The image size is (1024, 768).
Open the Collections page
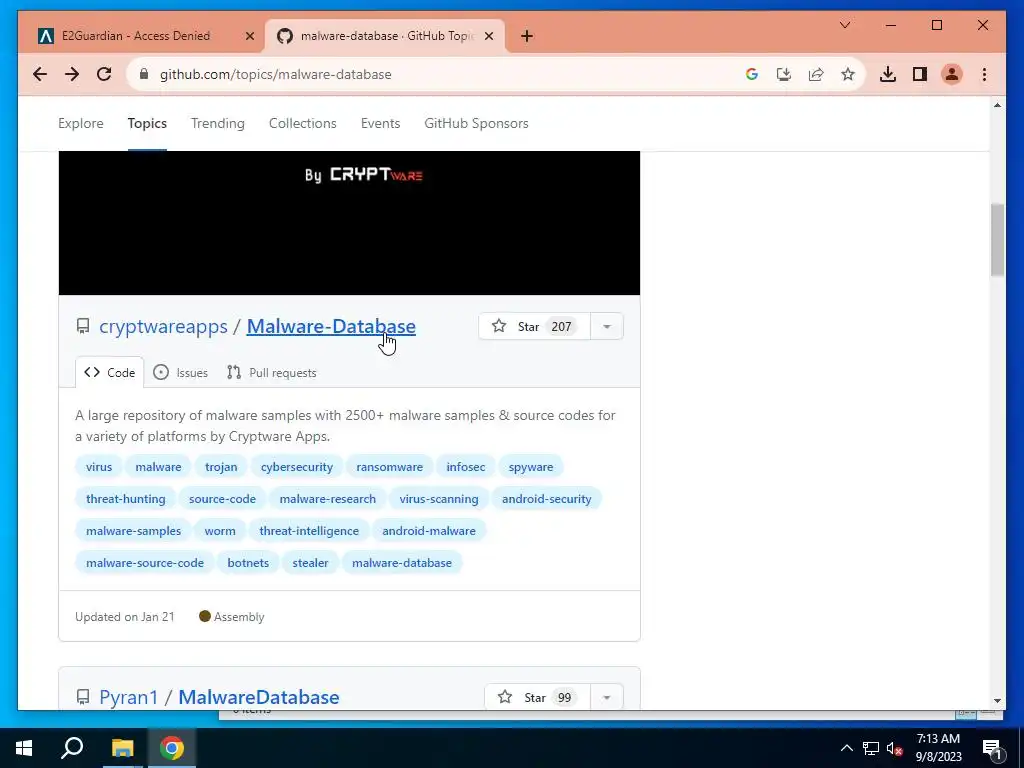point(302,123)
